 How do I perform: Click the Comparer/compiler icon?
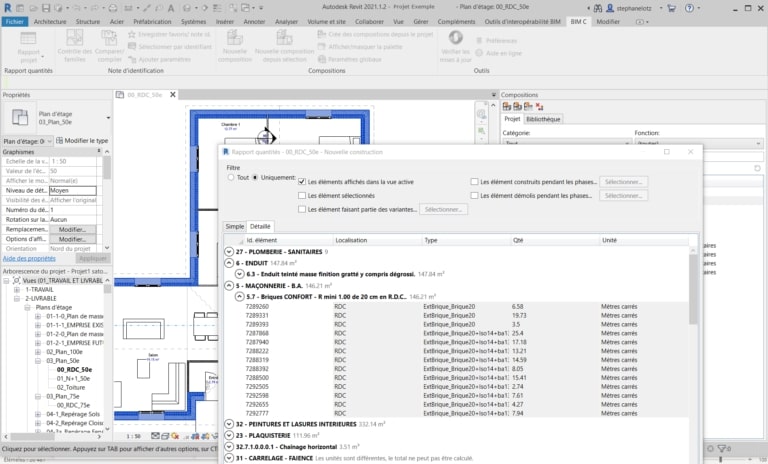111,39
